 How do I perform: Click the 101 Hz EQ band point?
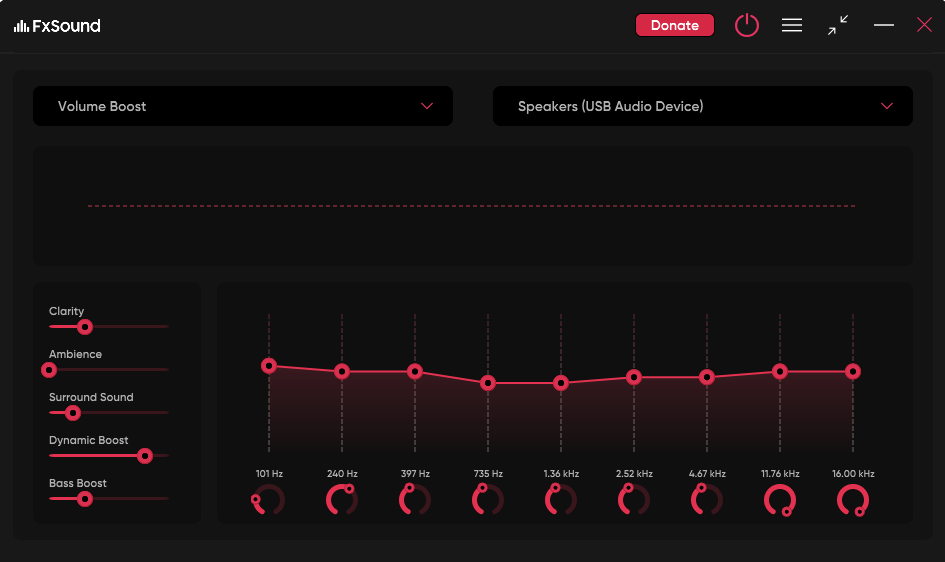point(269,366)
